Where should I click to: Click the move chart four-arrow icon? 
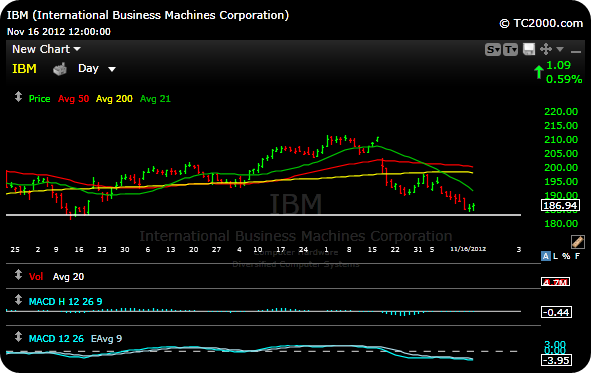coord(546,49)
